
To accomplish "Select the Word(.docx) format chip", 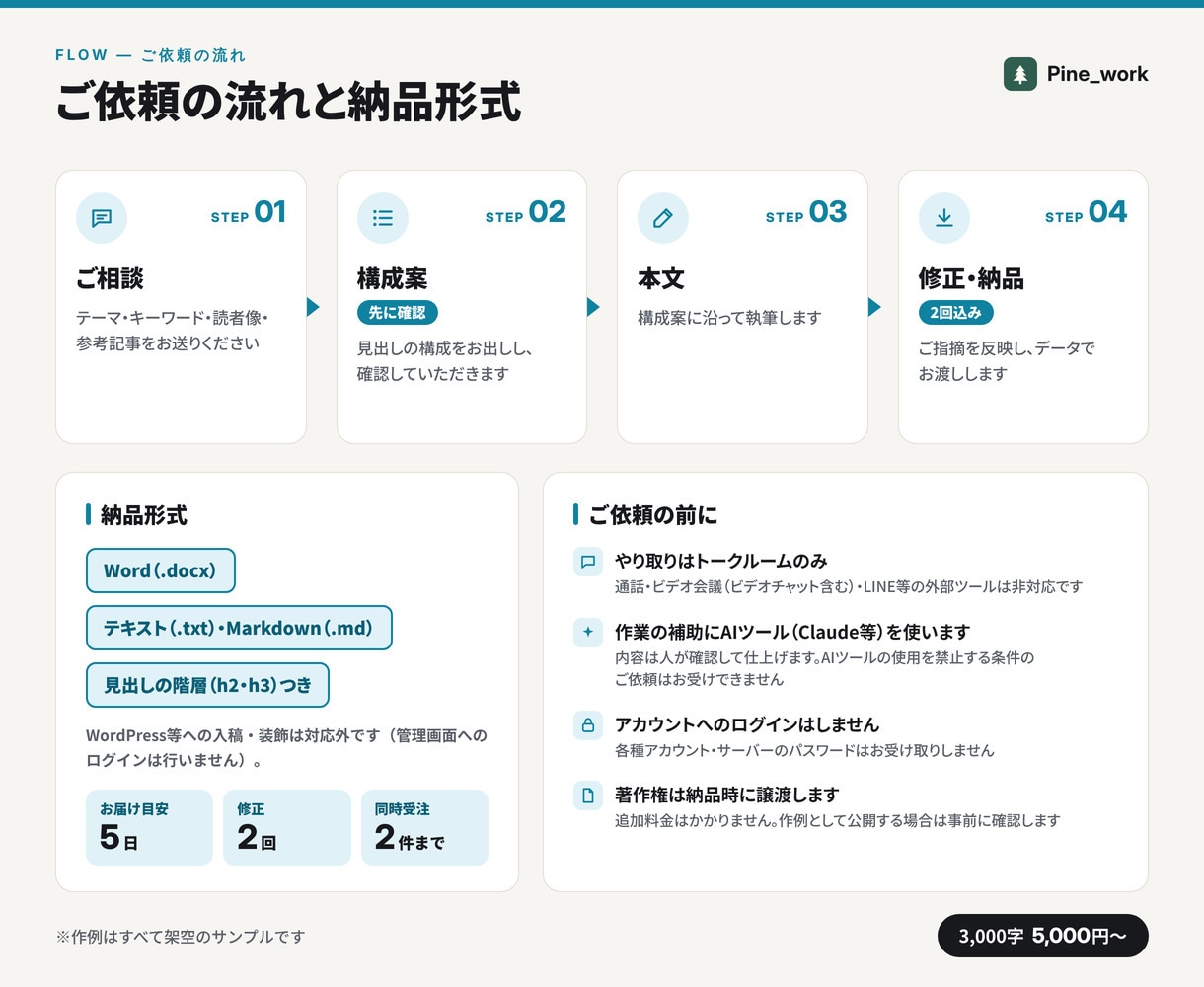I will click(161, 570).
